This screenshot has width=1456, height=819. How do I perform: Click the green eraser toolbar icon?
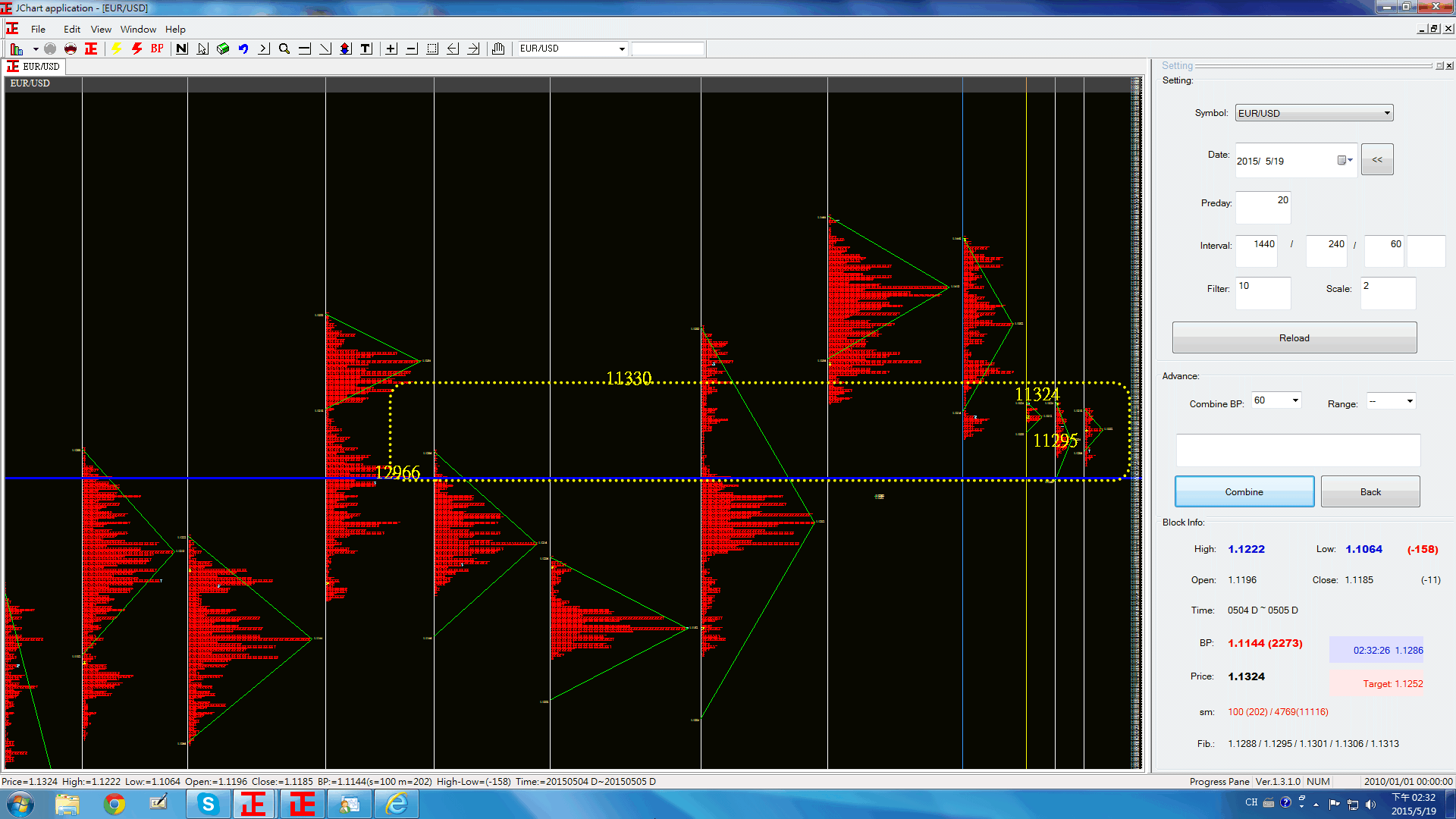(223, 49)
